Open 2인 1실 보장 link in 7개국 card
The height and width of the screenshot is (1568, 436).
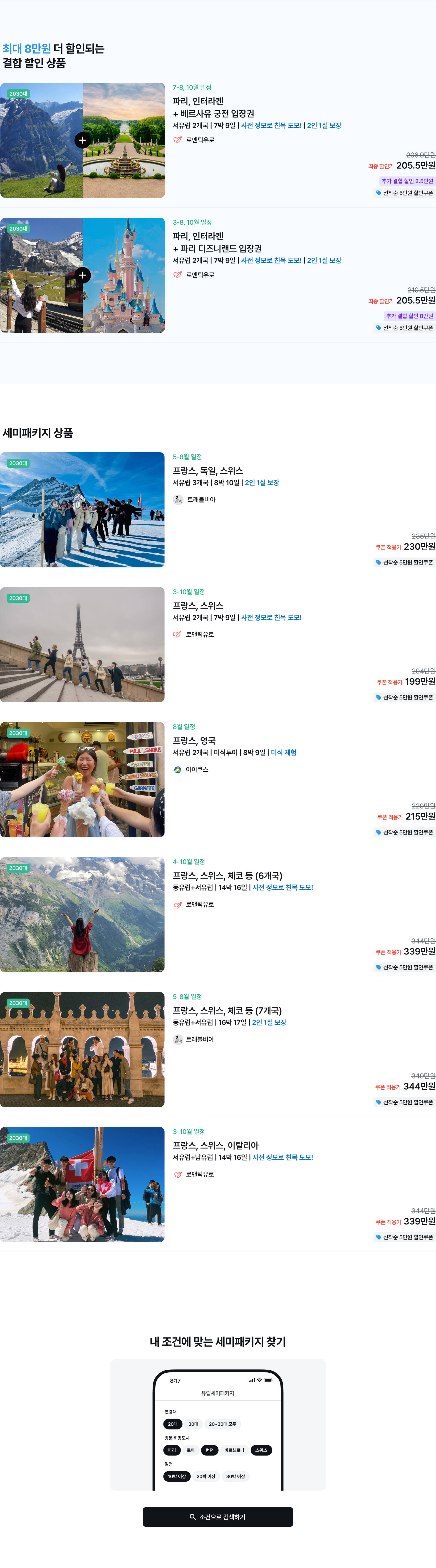(269, 1023)
